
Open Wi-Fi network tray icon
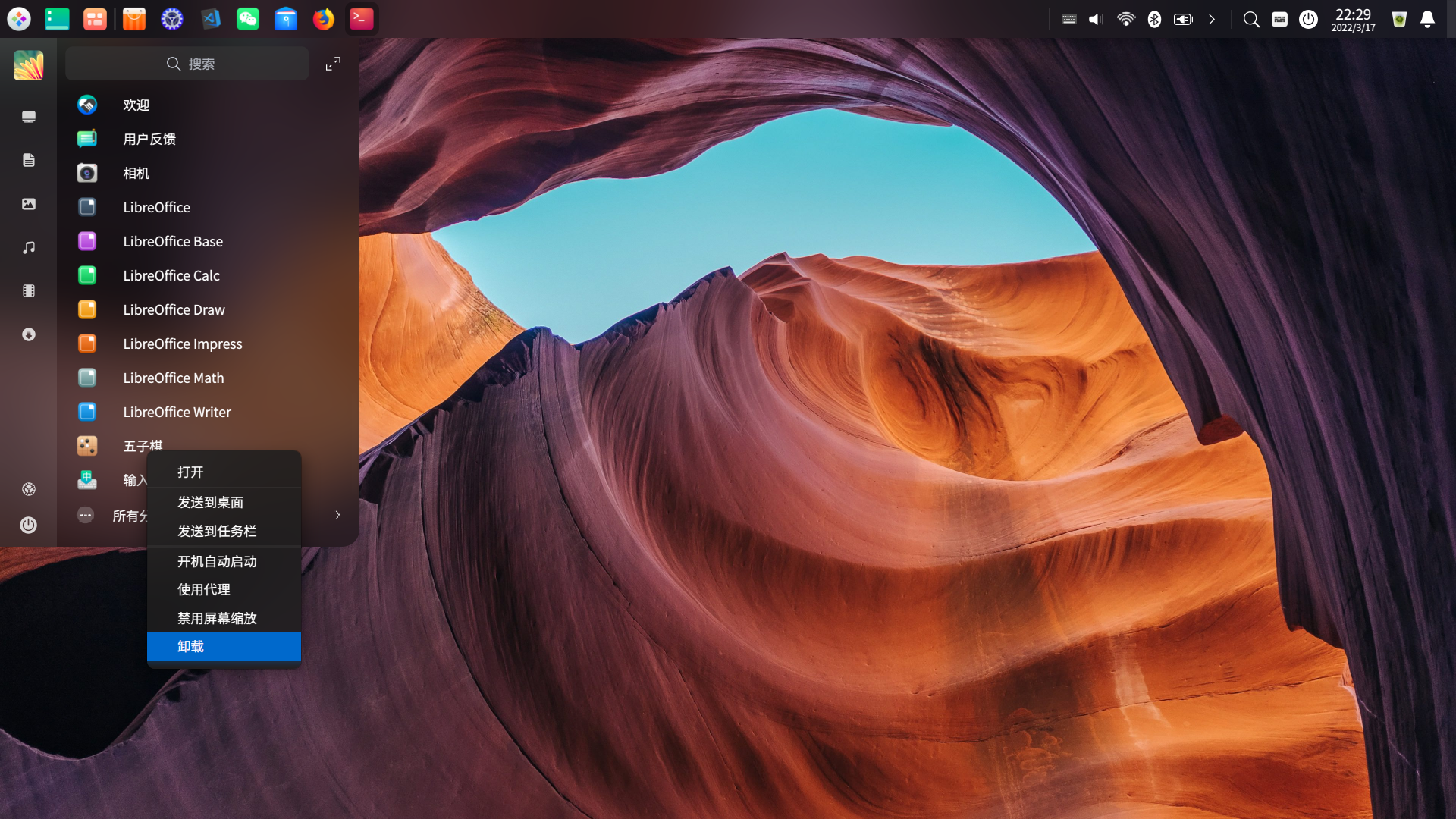pyautogui.click(x=1126, y=20)
